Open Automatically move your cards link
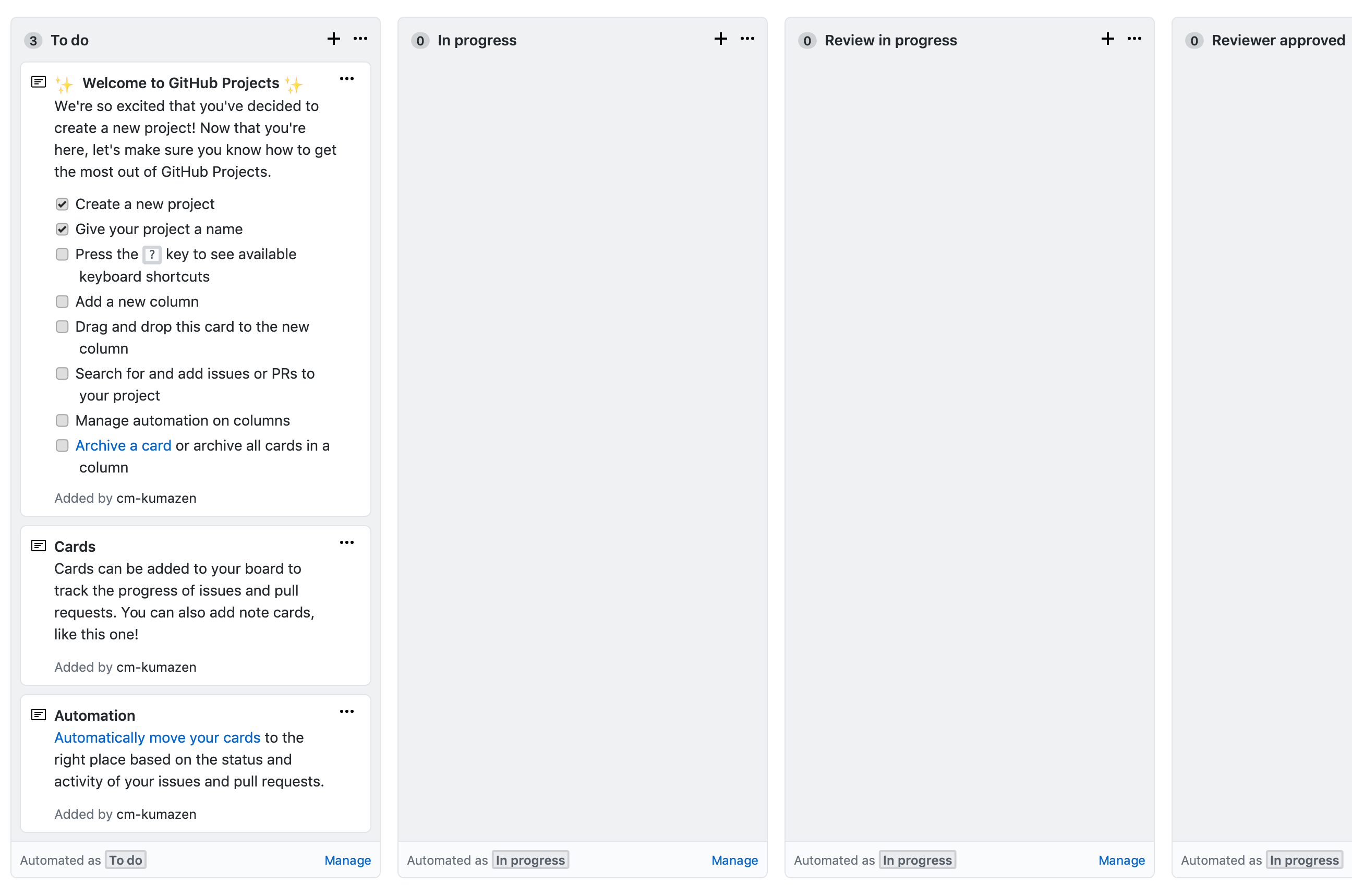The height and width of the screenshot is (896, 1352). point(157,738)
